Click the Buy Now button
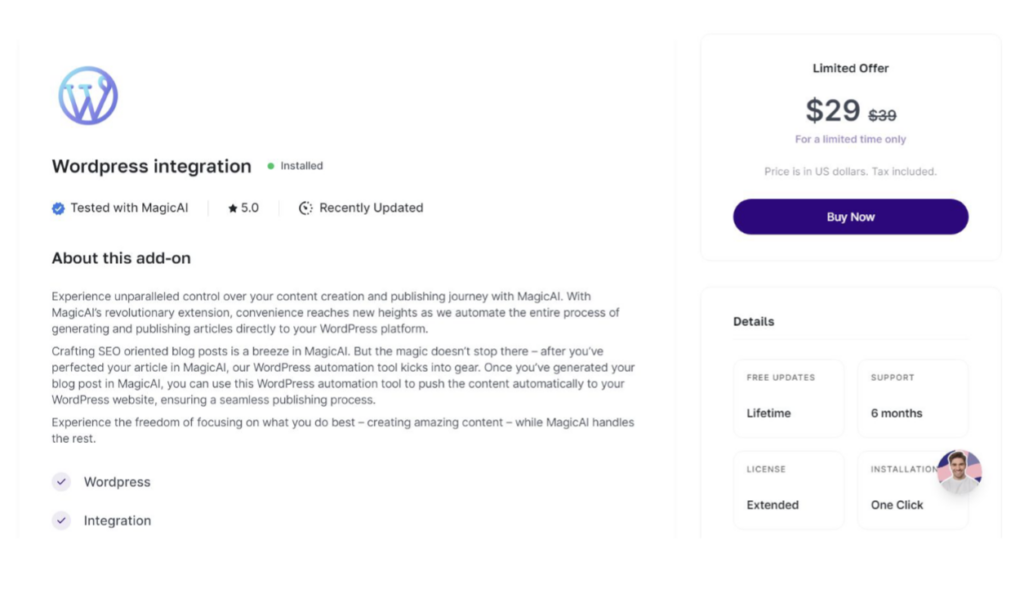The image size is (1024, 590). tap(850, 217)
